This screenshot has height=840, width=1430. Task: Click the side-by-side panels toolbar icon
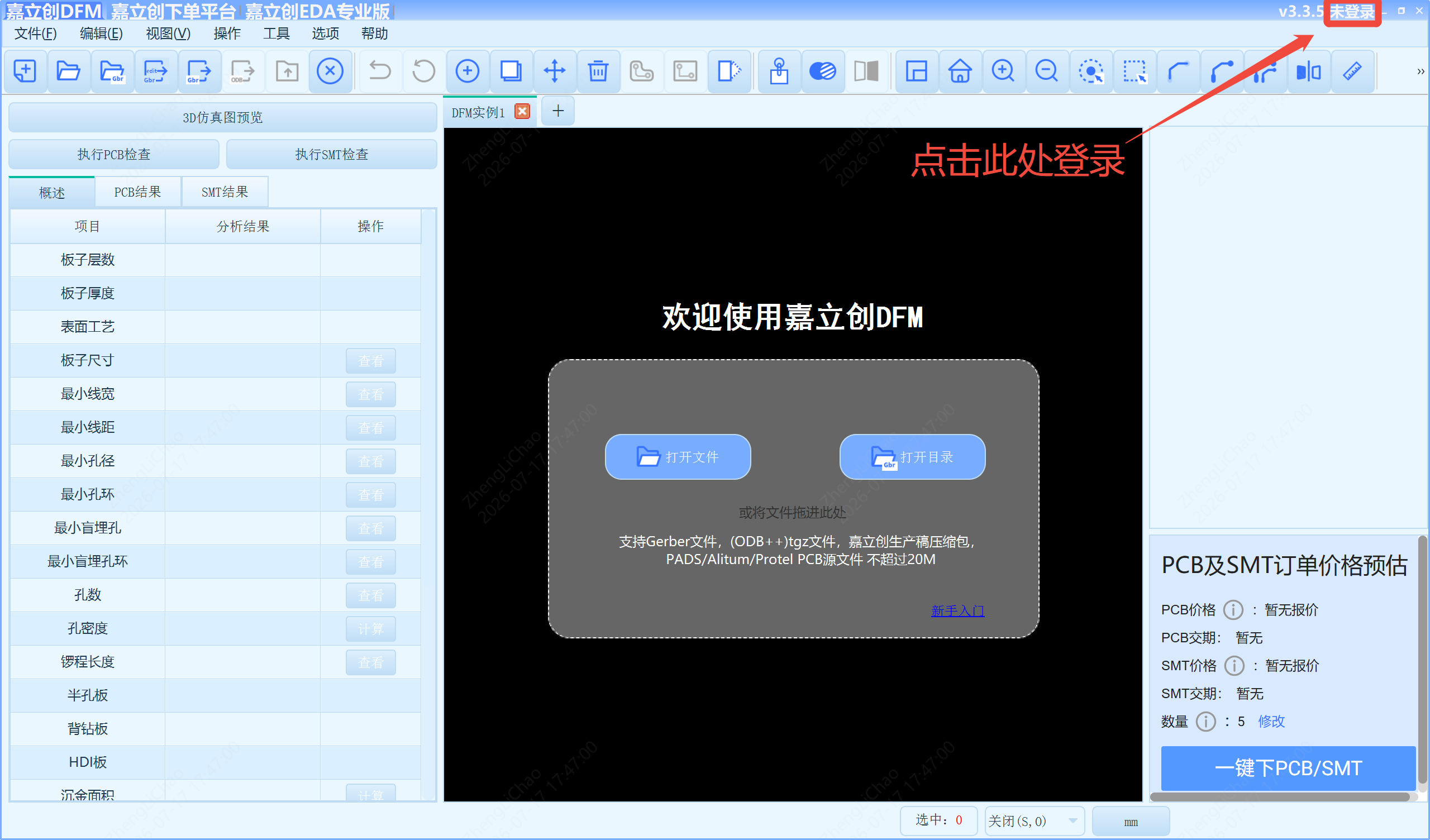[866, 71]
